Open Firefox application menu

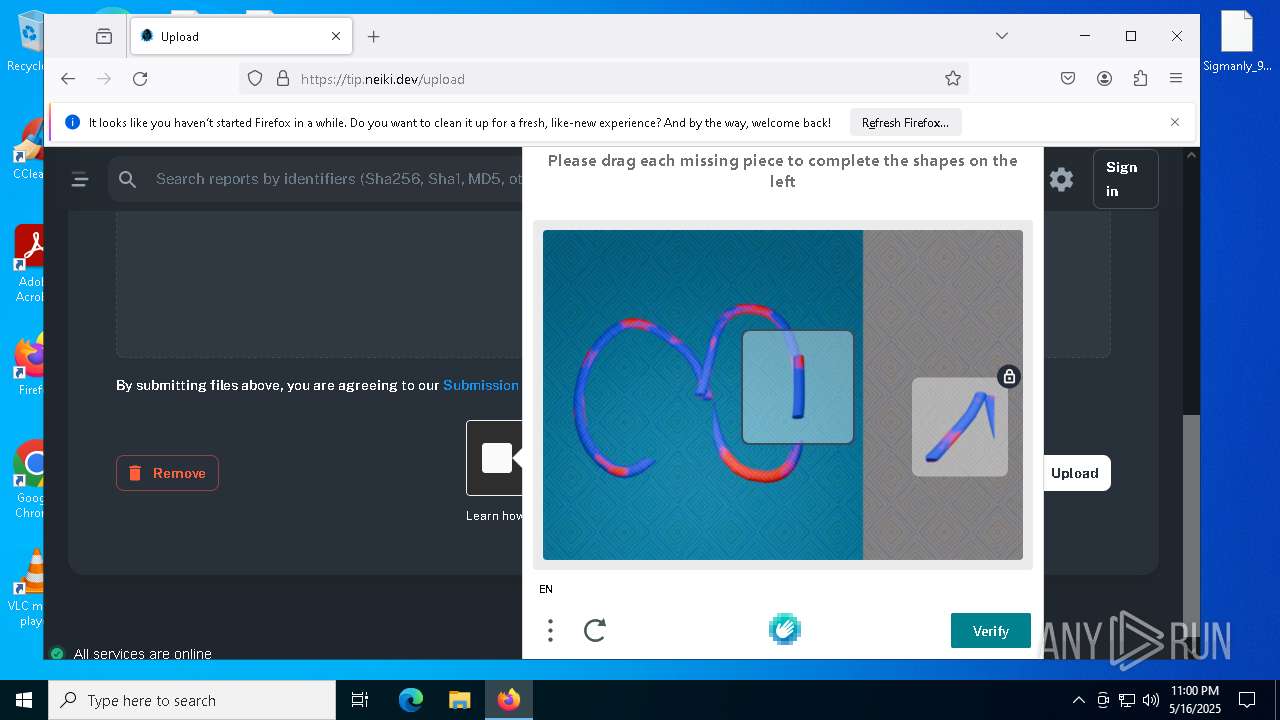pyautogui.click(x=1176, y=78)
